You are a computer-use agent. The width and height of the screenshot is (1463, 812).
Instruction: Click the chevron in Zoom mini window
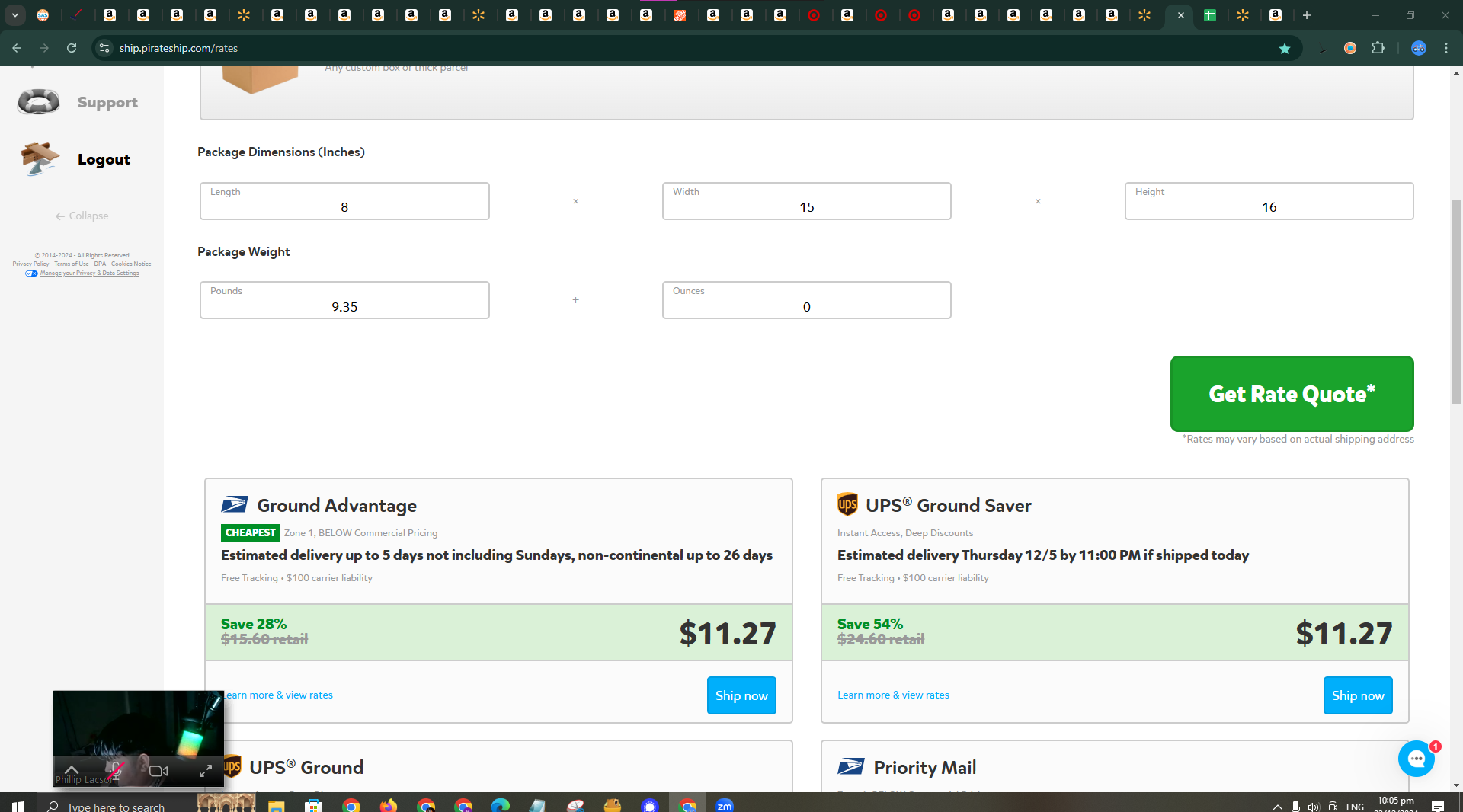(x=72, y=769)
